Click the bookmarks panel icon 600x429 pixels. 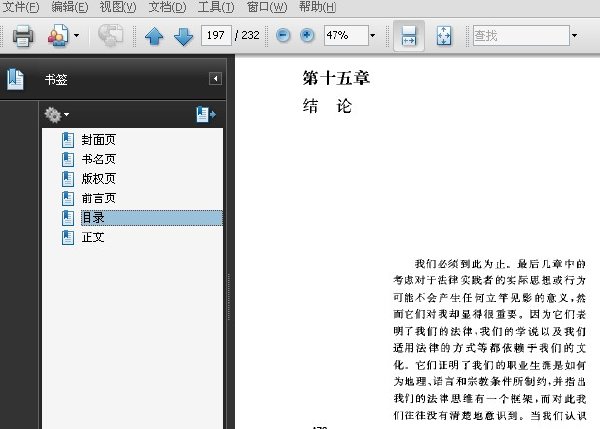15,79
